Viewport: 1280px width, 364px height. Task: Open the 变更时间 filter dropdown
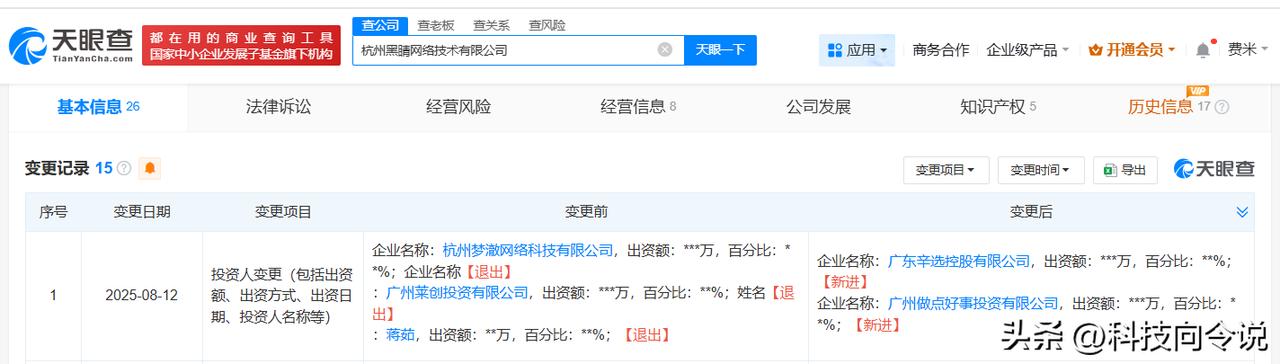[1040, 170]
